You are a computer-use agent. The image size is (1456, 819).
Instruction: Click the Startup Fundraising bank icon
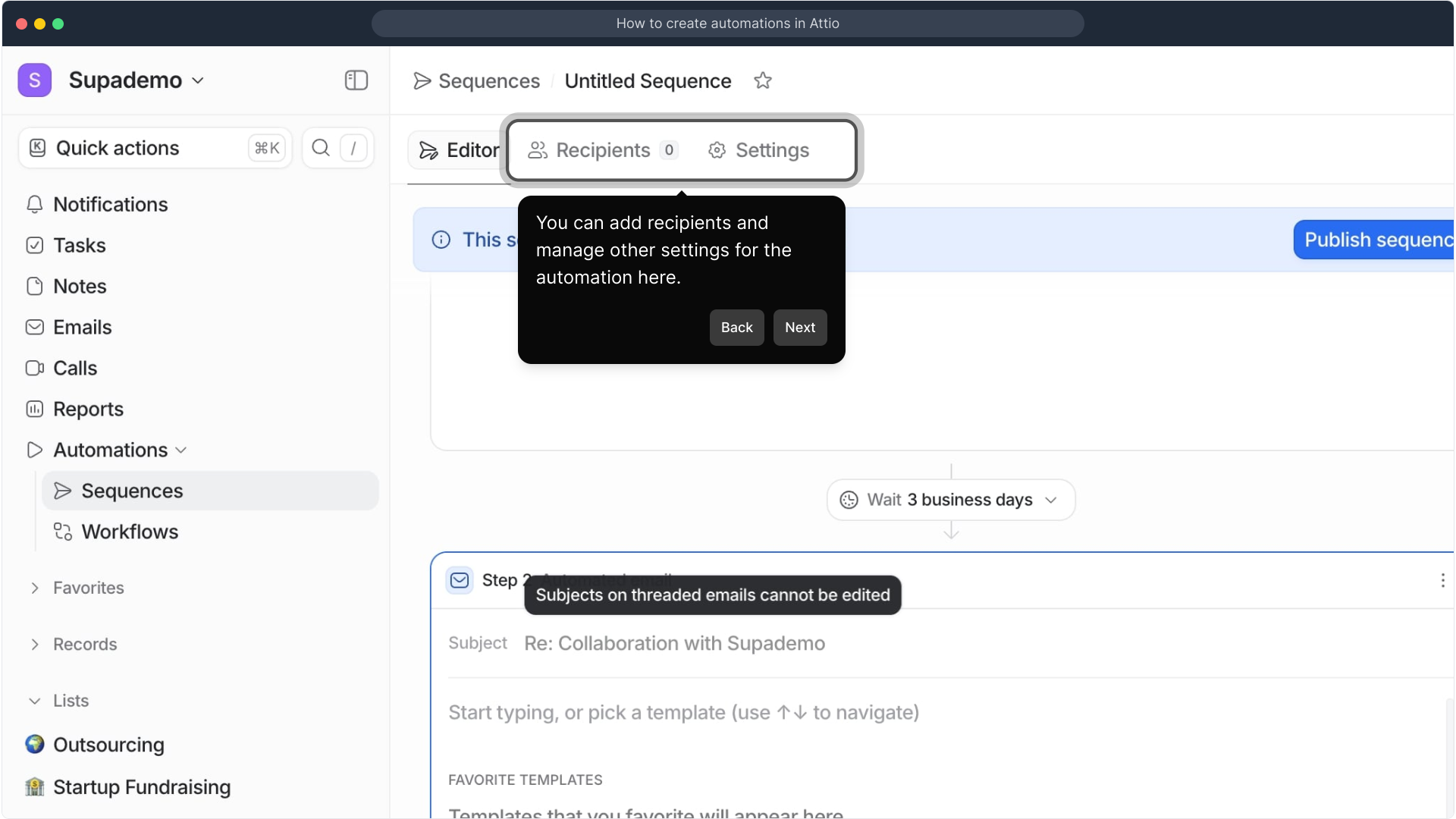pos(35,787)
